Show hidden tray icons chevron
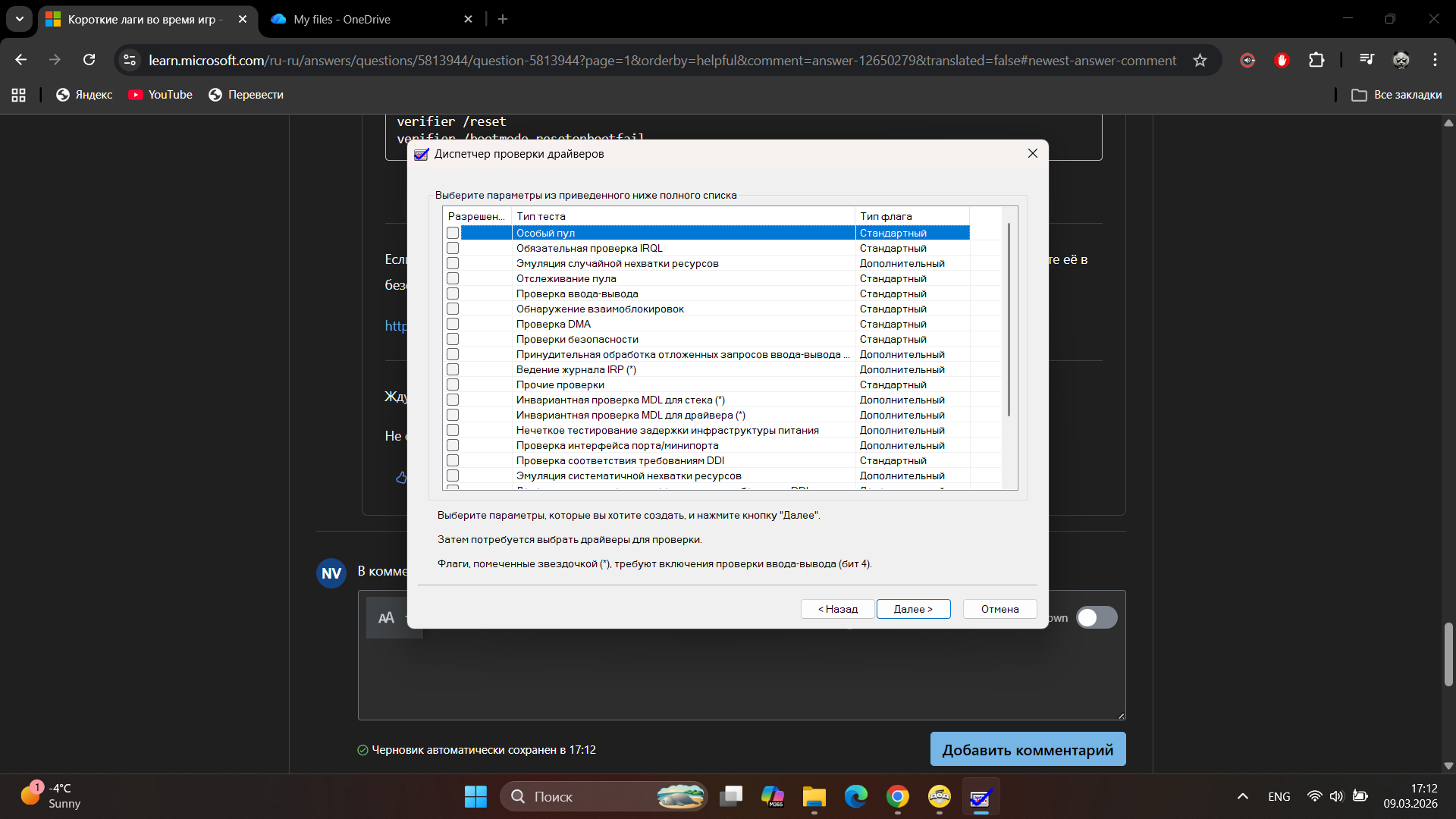Image resolution: width=1456 pixels, height=819 pixels. (x=1242, y=796)
